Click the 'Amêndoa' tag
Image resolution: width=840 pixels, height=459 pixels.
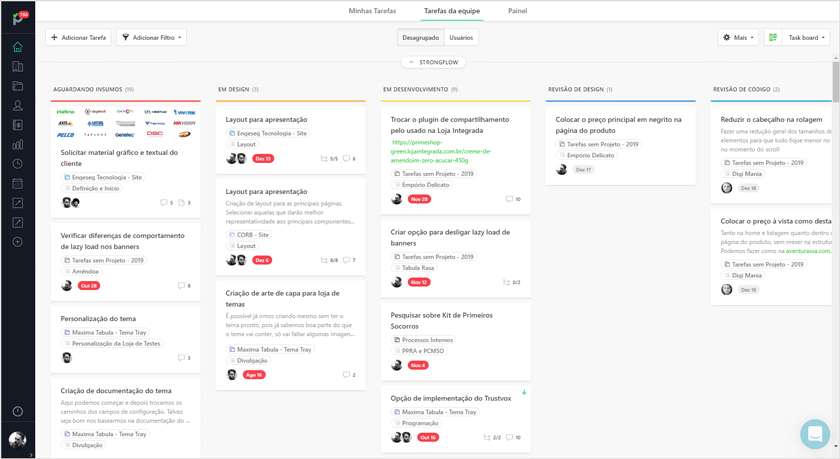81,272
